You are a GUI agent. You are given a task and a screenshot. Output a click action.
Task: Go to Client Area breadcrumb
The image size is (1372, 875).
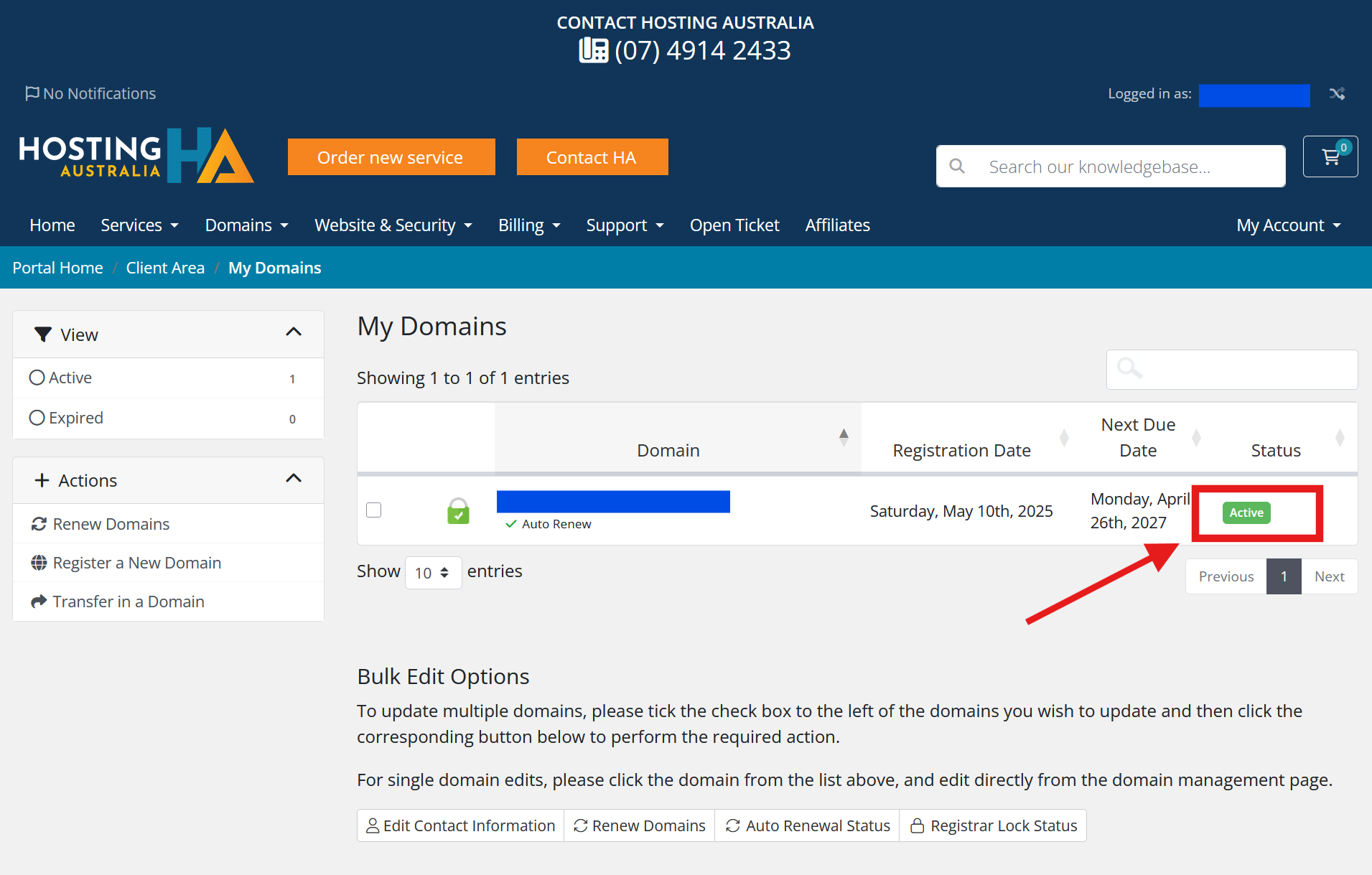pyautogui.click(x=165, y=268)
